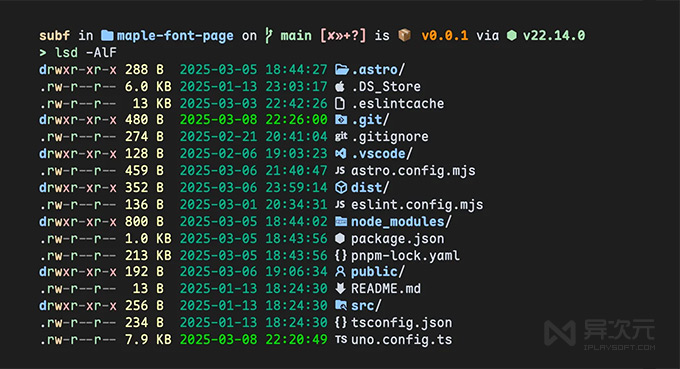The width and height of the screenshot is (680, 369).
Task: Click the git branch icon before main
Action: [269, 36]
